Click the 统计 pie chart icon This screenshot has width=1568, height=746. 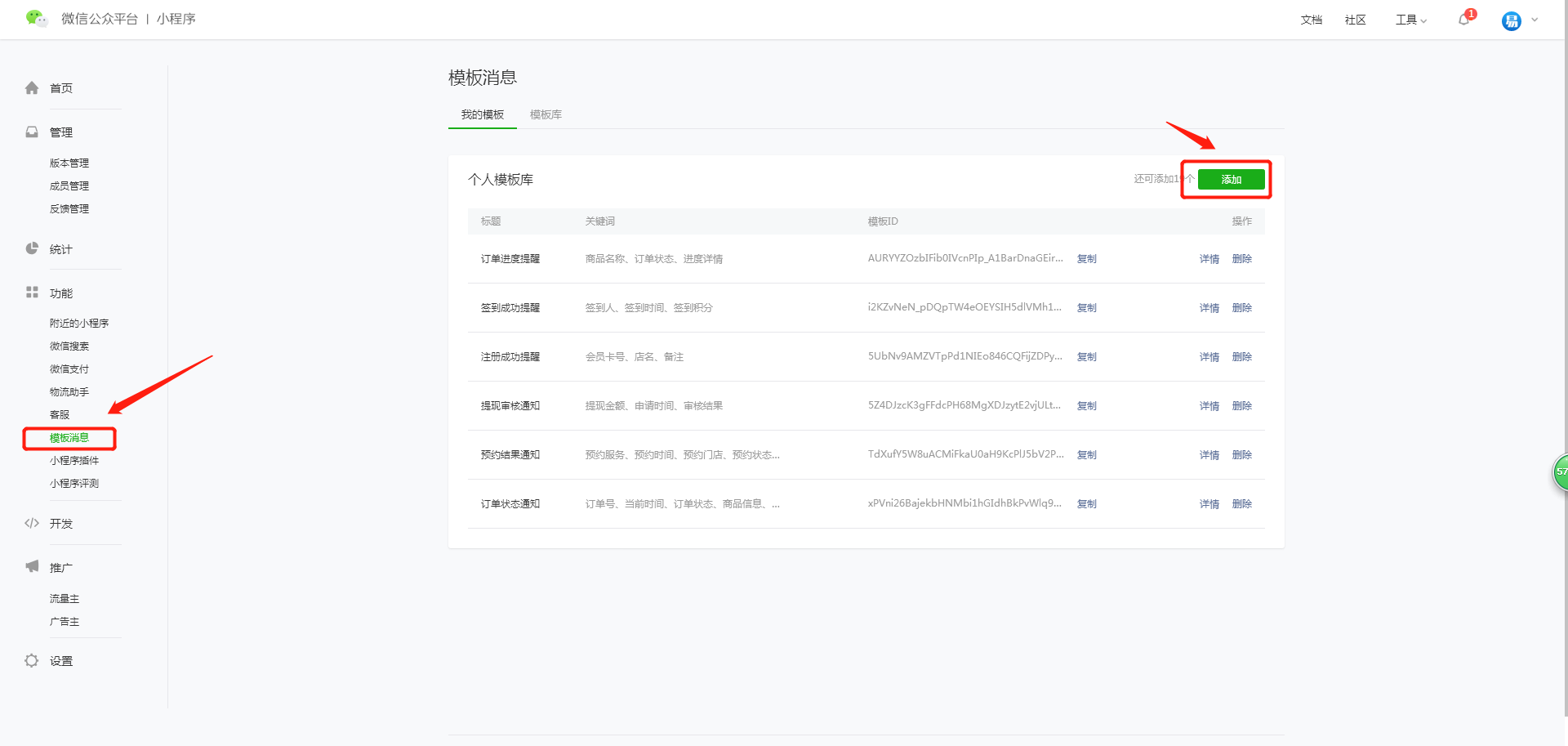coord(32,249)
